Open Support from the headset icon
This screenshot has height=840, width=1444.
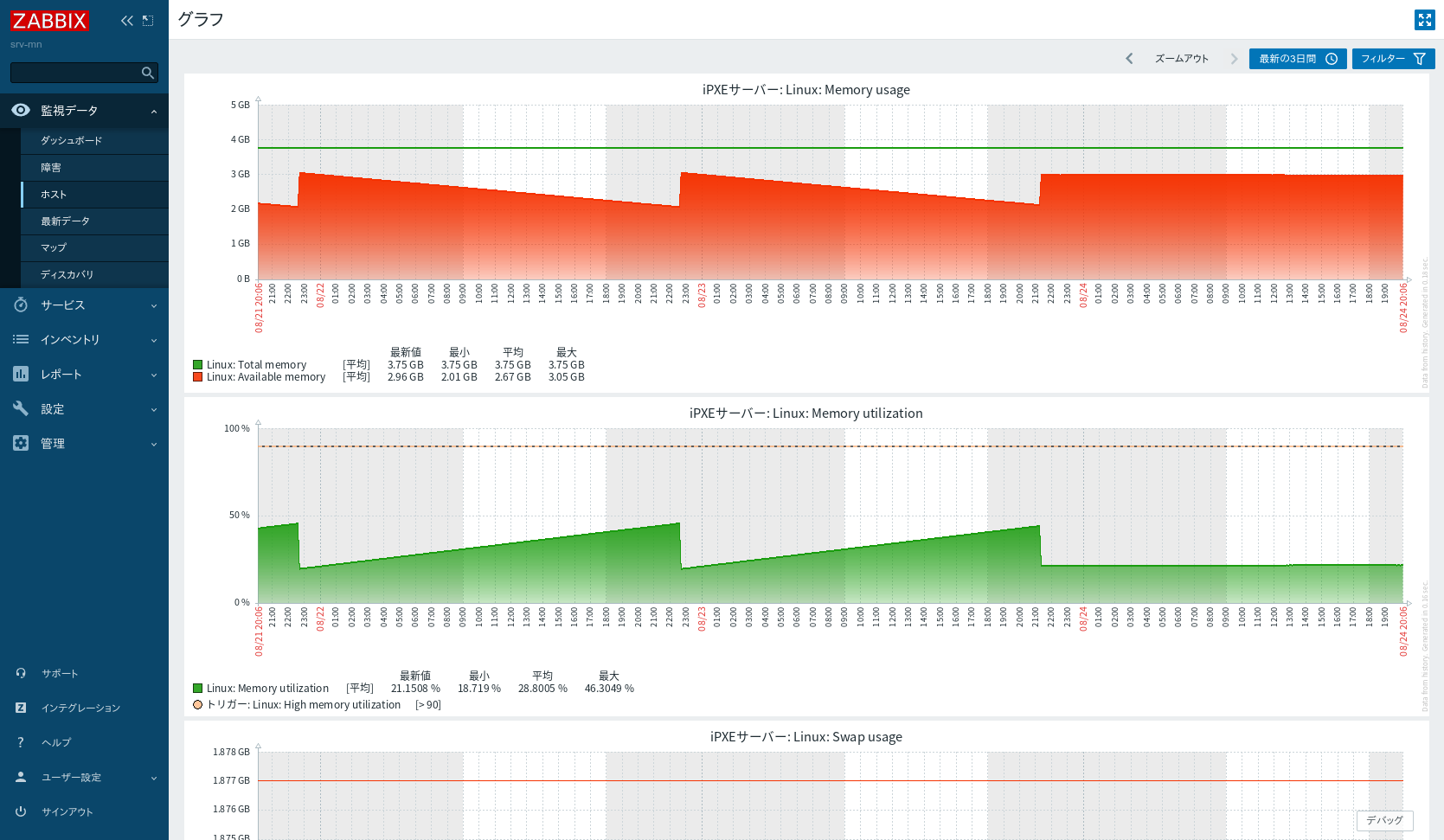tap(21, 673)
